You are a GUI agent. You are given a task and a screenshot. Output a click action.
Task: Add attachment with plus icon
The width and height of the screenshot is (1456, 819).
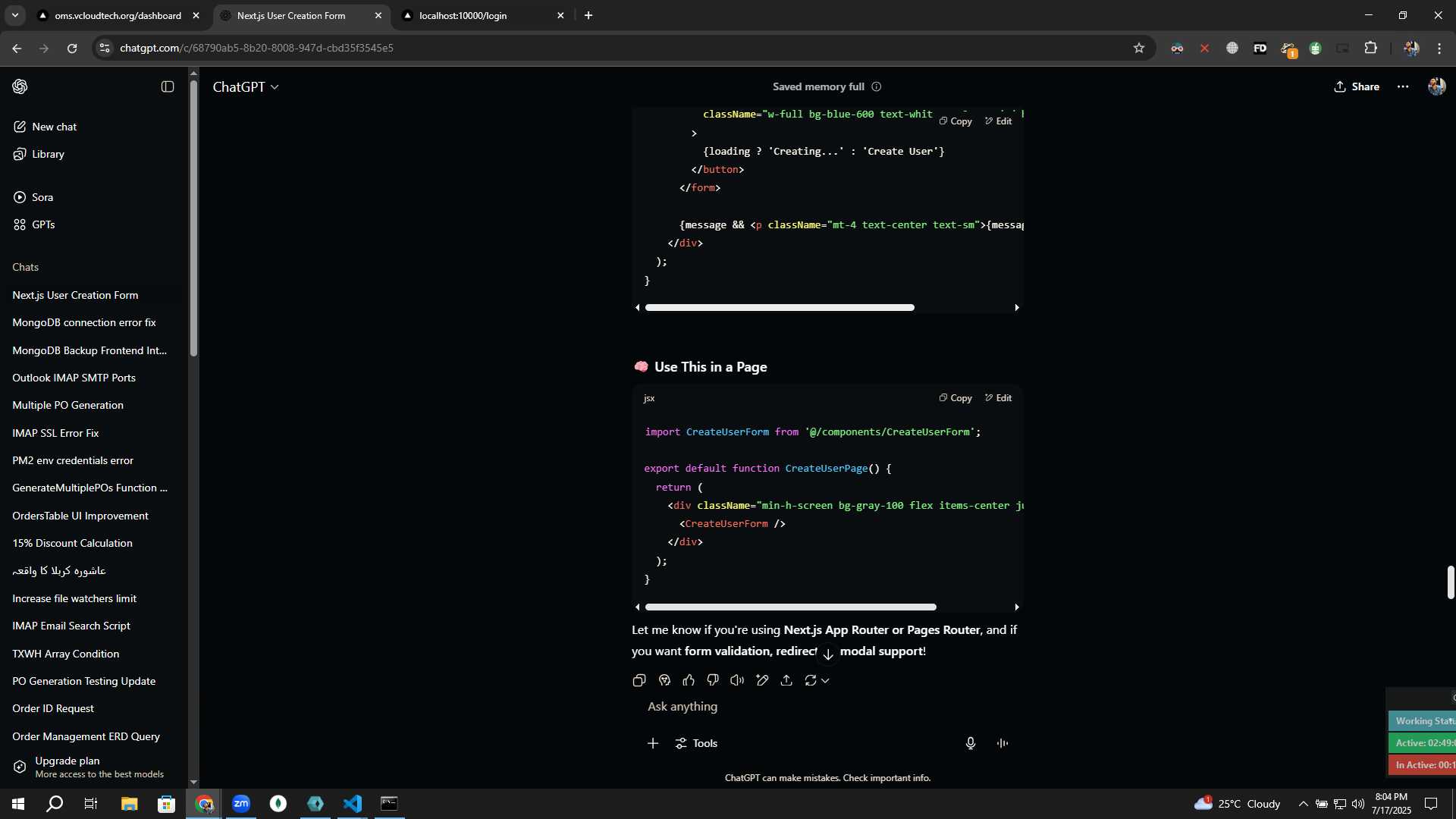[x=653, y=743]
